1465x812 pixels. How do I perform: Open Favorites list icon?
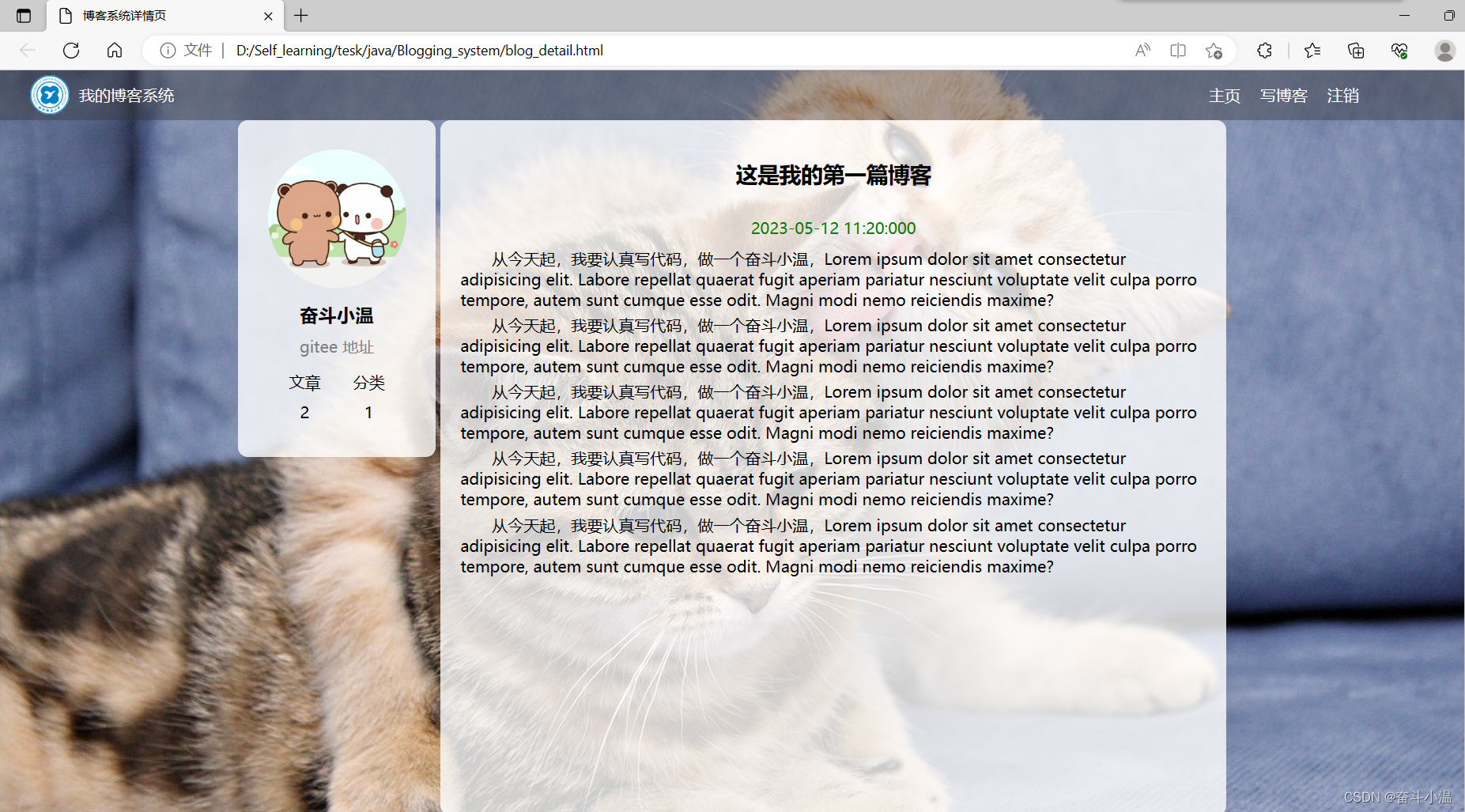(x=1312, y=51)
